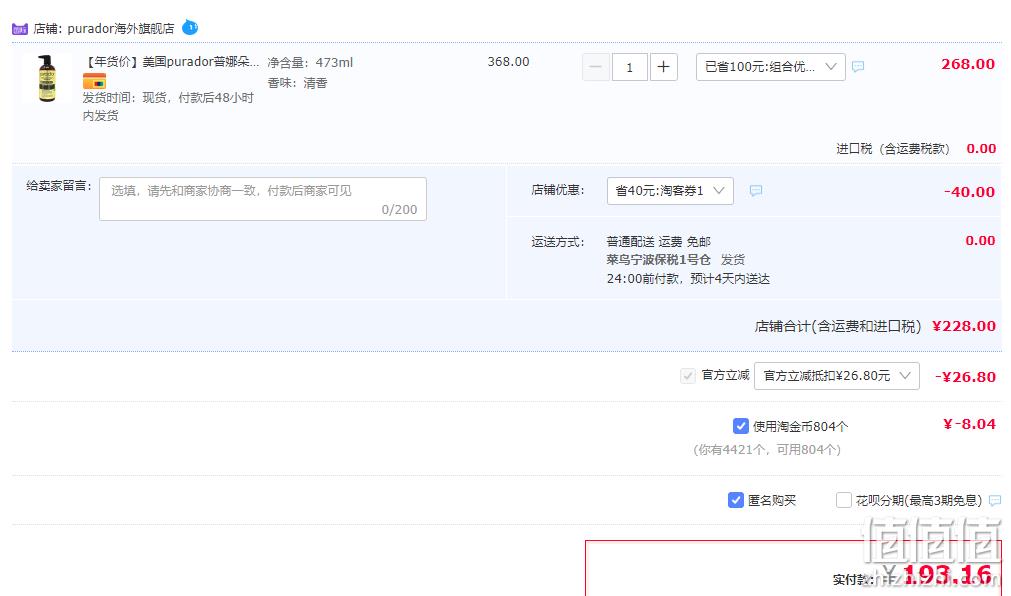
Task: Click the import tax amount 0.00
Action: pyautogui.click(x=981, y=148)
